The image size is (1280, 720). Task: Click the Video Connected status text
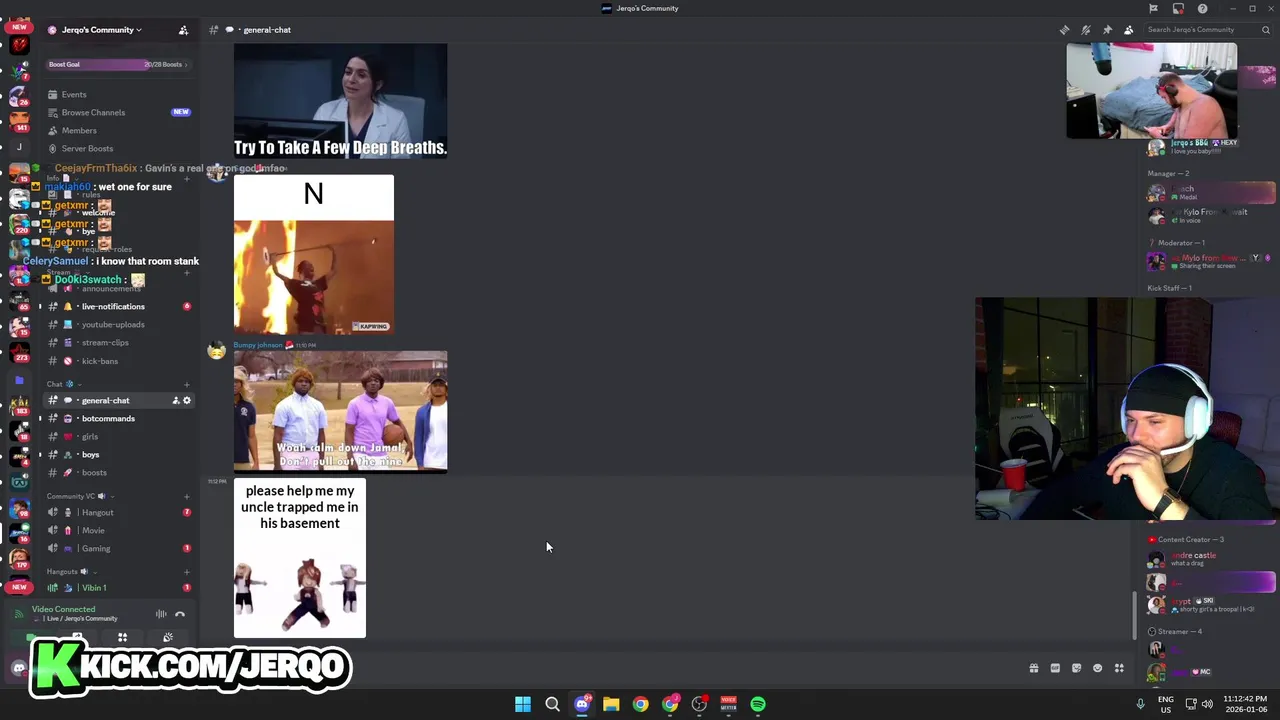pos(63,609)
